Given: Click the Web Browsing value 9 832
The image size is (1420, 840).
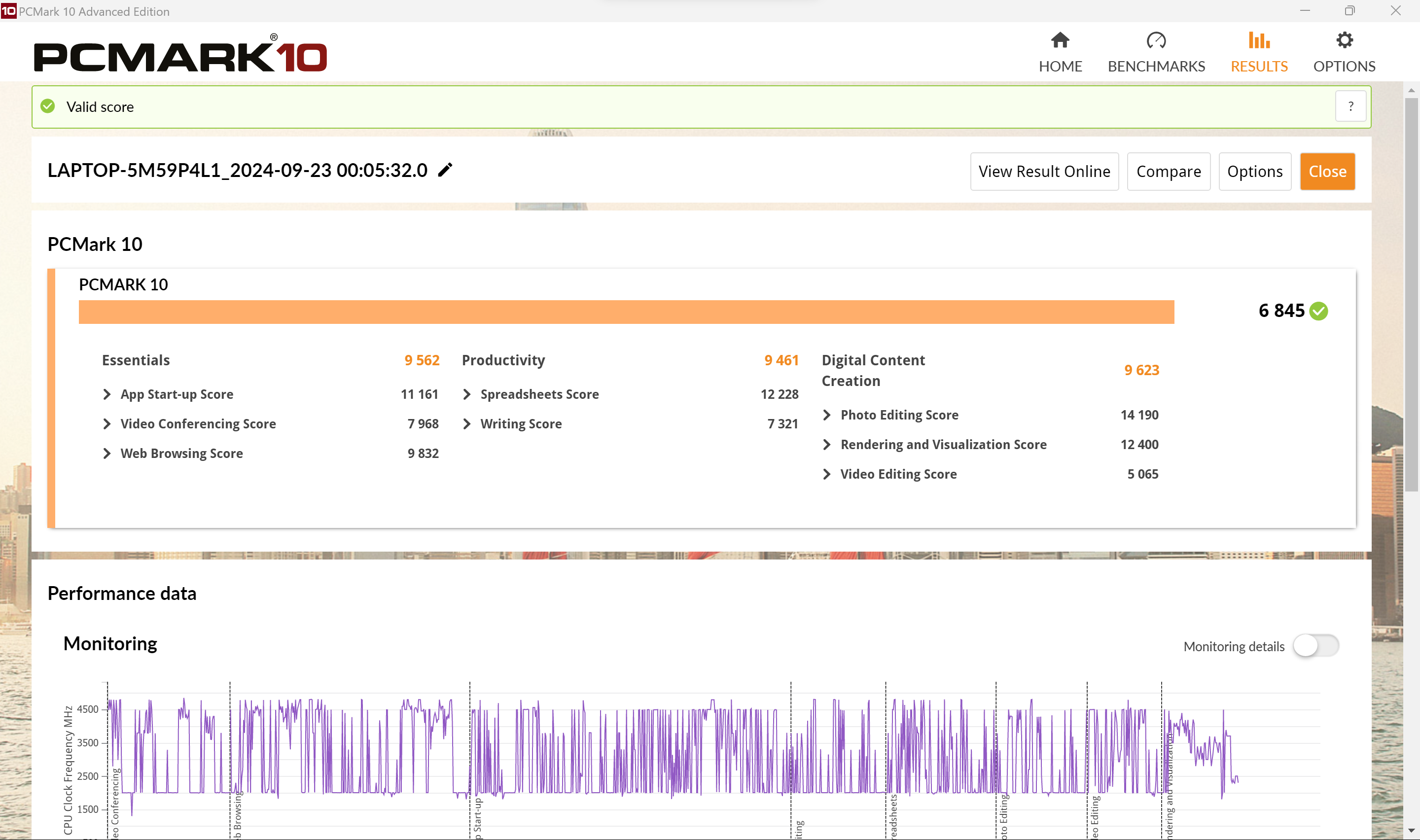Looking at the screenshot, I should click(x=424, y=453).
